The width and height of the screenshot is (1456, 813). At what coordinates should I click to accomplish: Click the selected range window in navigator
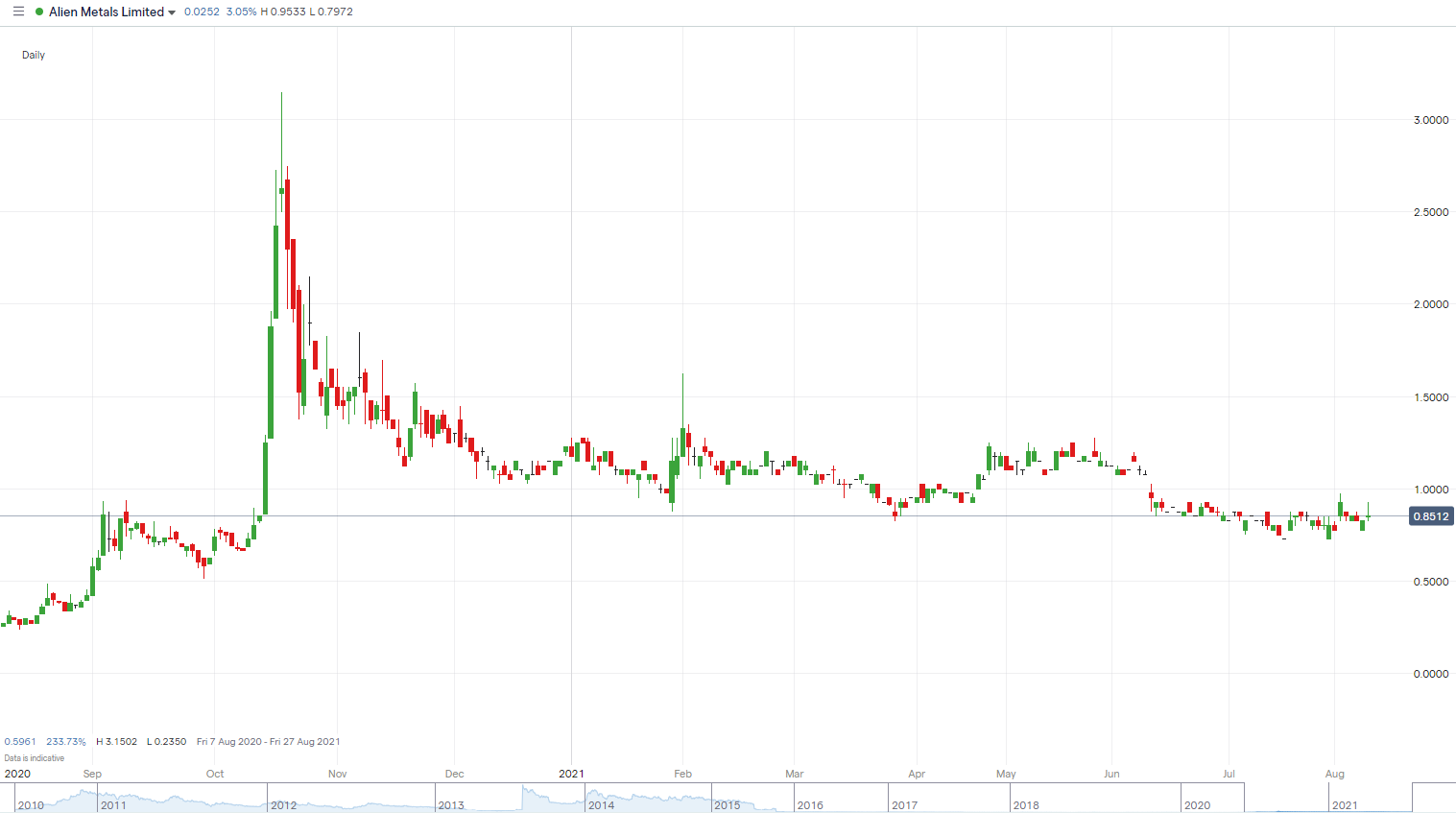click(1327, 798)
